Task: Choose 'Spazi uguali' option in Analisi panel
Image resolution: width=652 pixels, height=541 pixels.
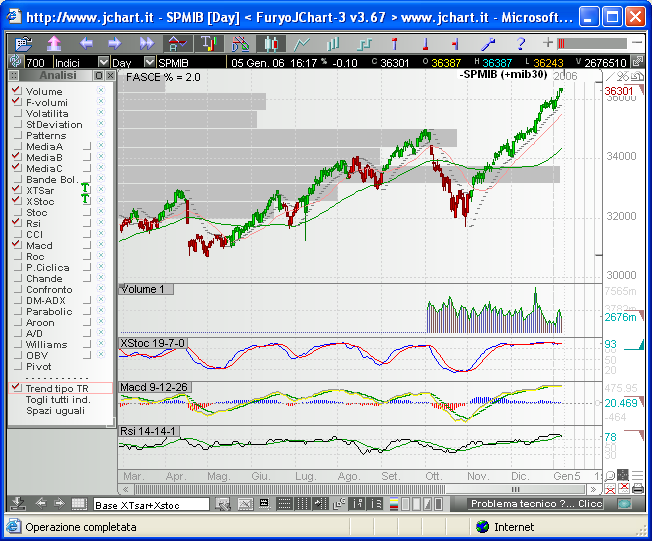Action: [x=55, y=411]
